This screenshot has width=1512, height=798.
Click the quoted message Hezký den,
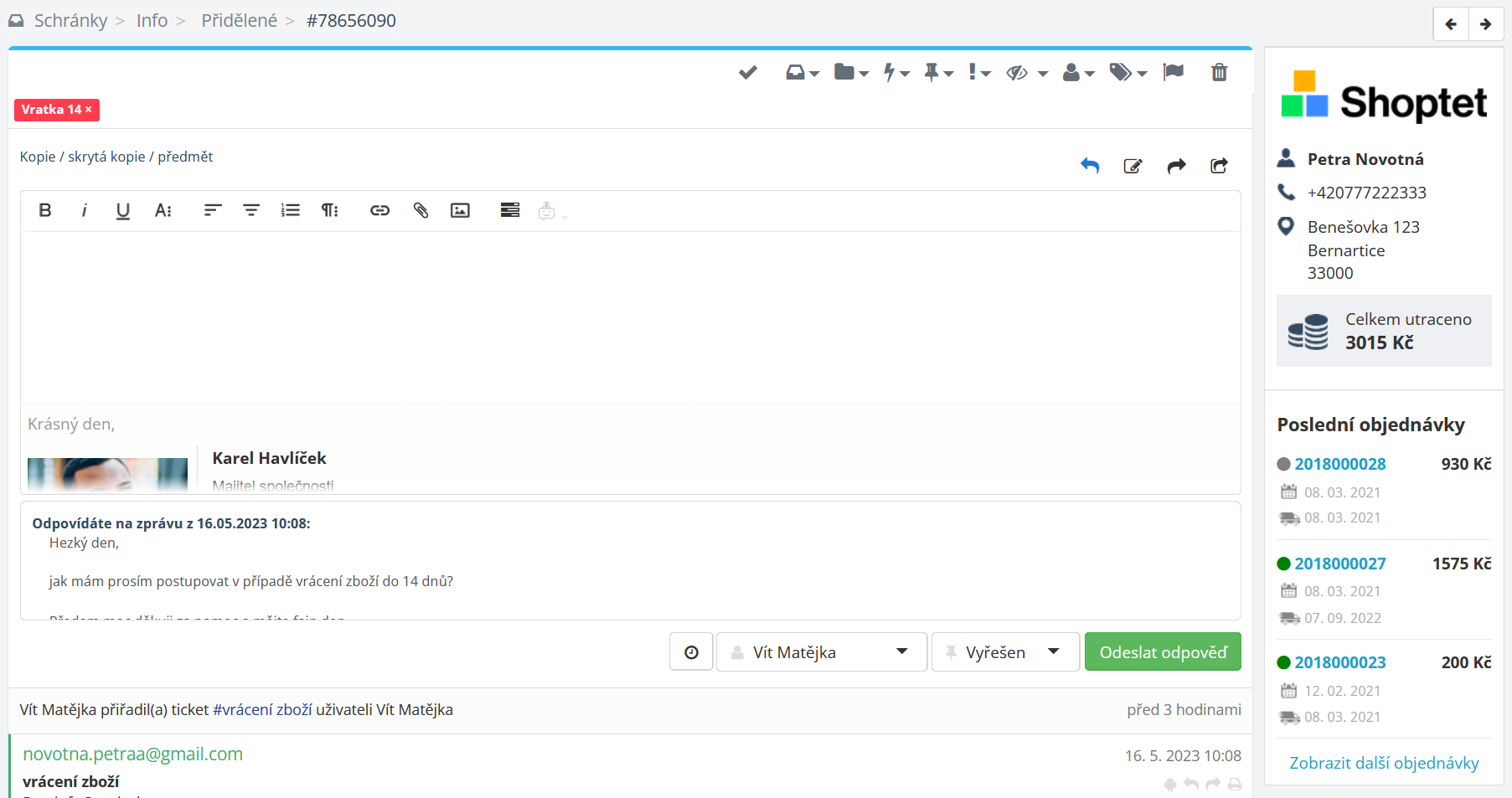(84, 543)
